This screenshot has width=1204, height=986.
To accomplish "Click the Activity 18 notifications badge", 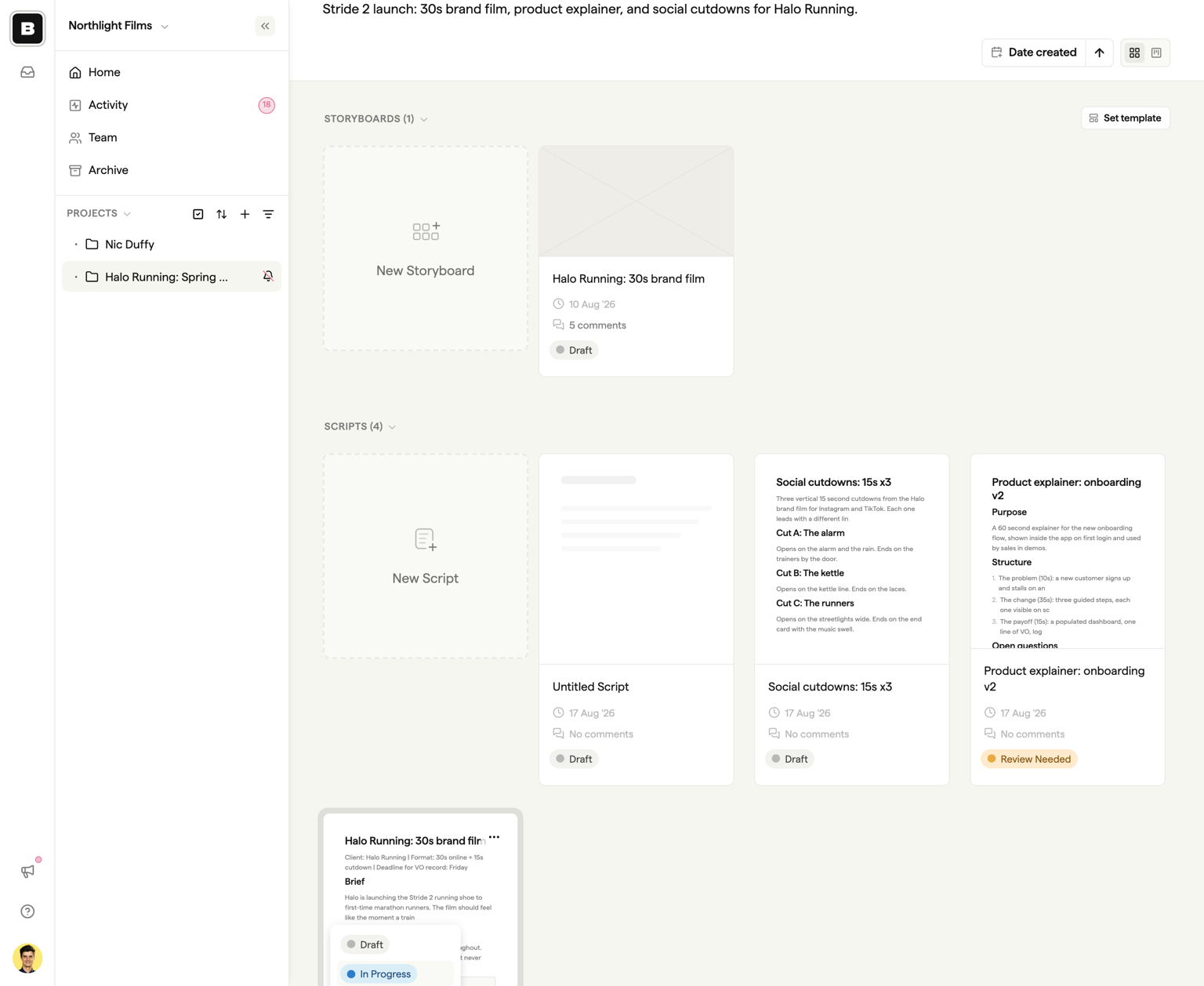I will (x=267, y=105).
